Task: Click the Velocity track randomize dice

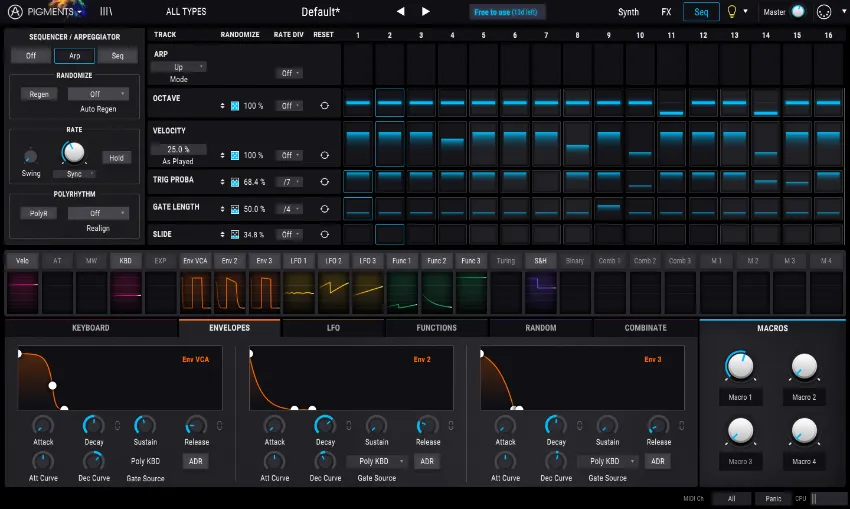Action: 235,156
